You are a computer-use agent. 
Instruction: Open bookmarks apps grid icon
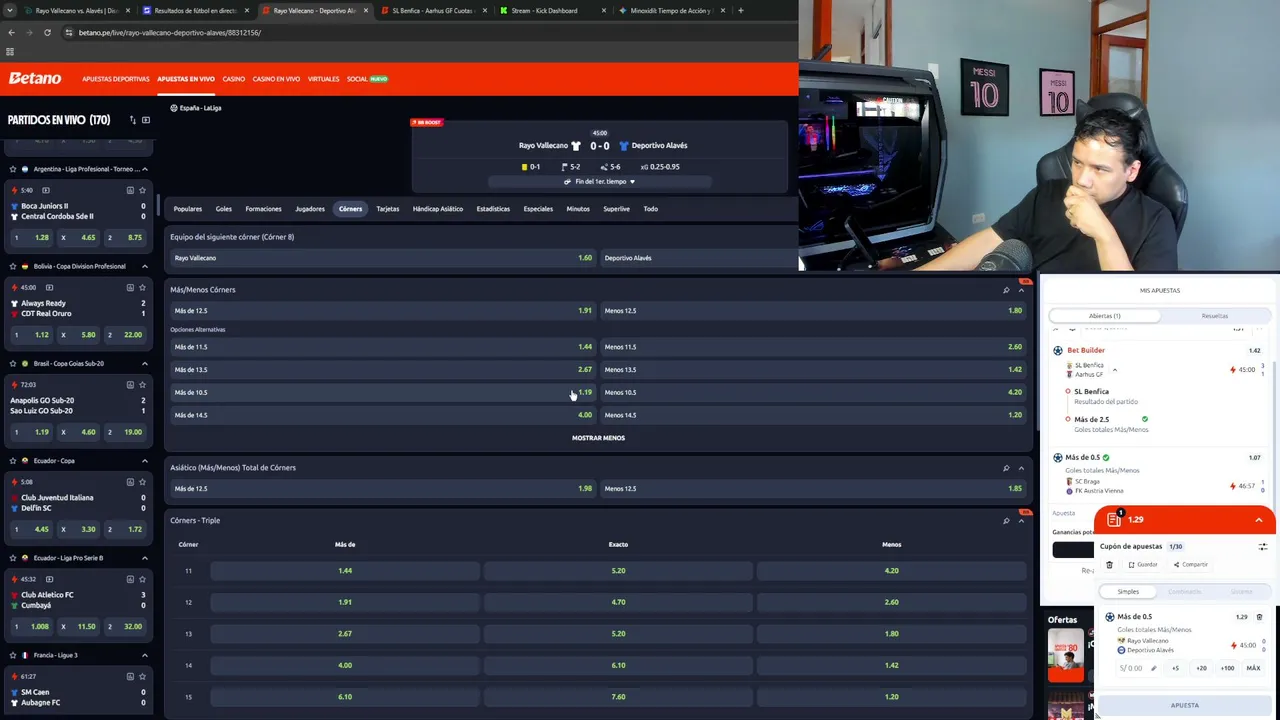pos(10,52)
